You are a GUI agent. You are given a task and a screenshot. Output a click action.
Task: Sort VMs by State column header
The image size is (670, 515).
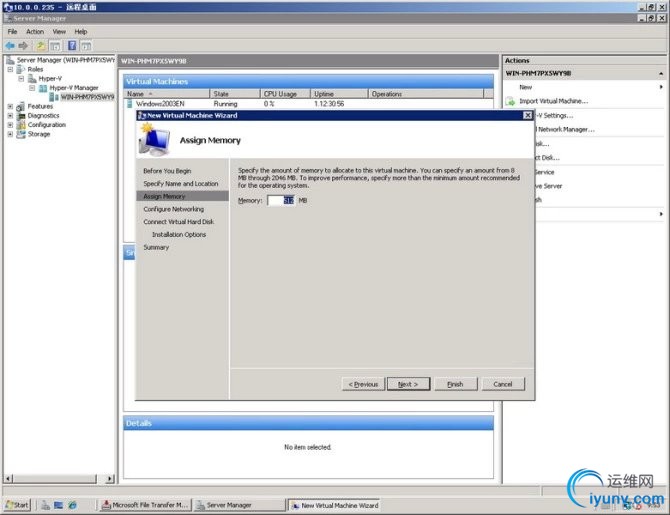235,94
